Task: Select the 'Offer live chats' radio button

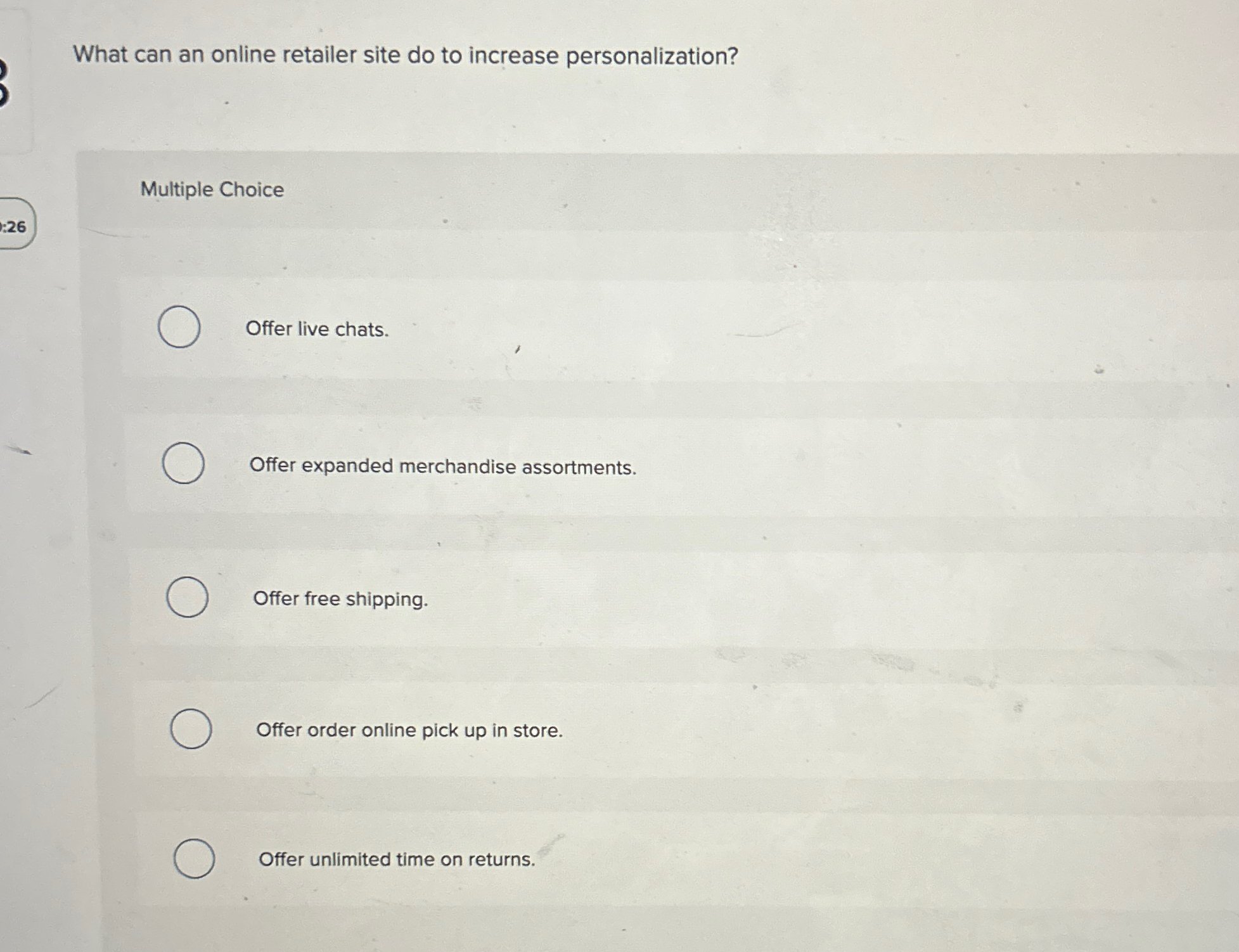Action: click(179, 328)
